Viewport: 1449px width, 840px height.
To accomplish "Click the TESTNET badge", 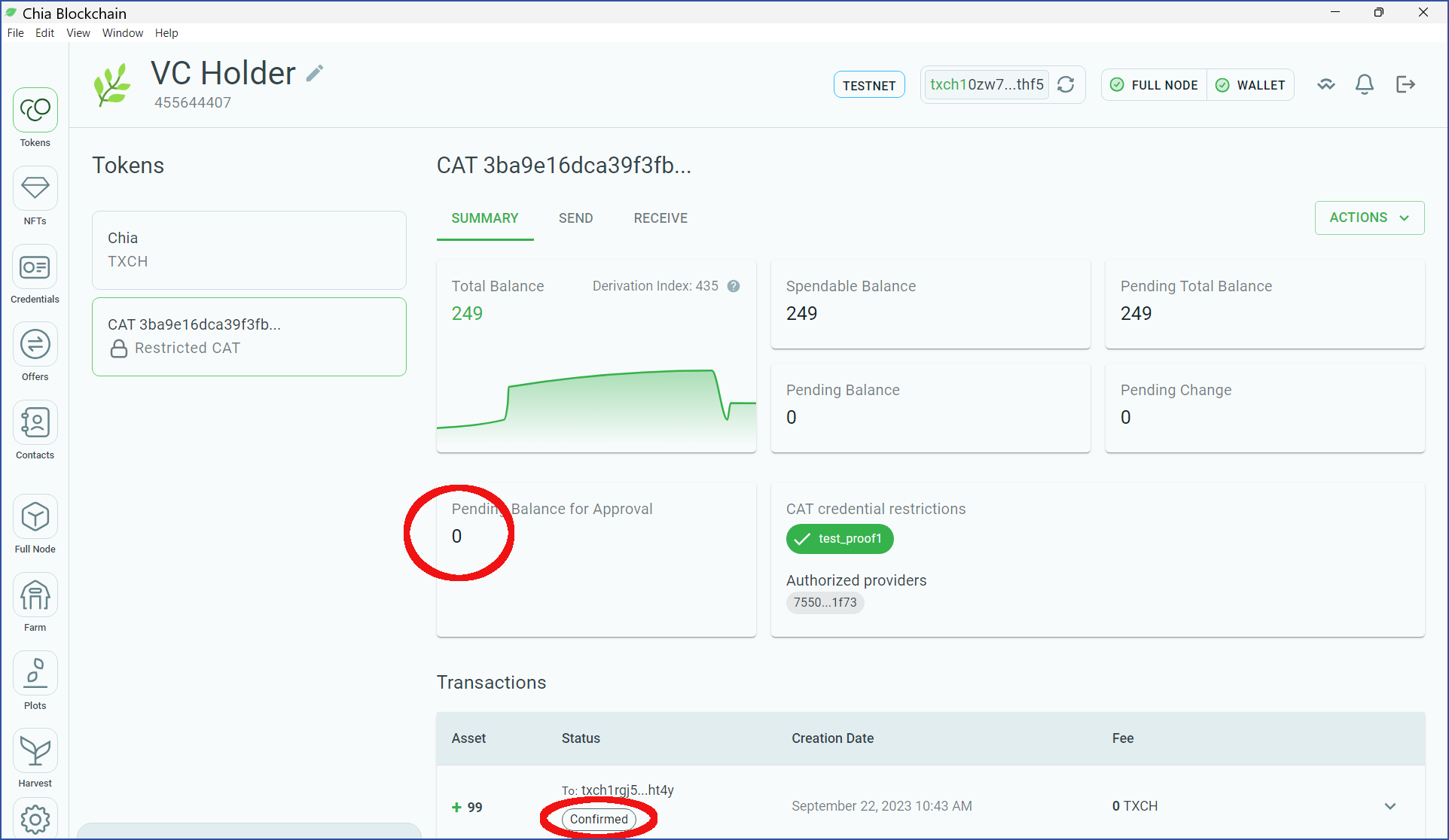I will 869,85.
